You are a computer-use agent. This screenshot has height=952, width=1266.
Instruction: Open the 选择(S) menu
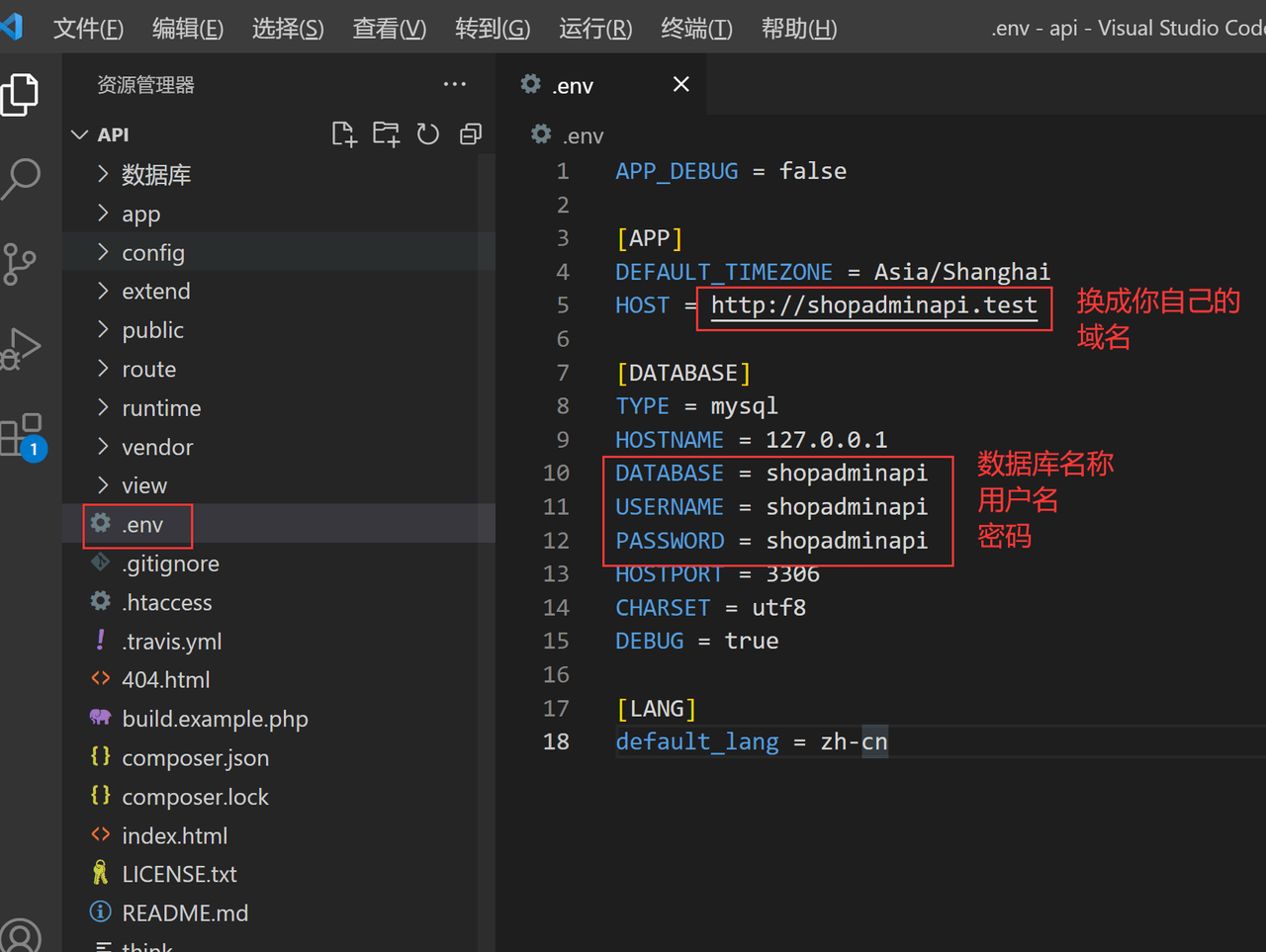pos(288,29)
